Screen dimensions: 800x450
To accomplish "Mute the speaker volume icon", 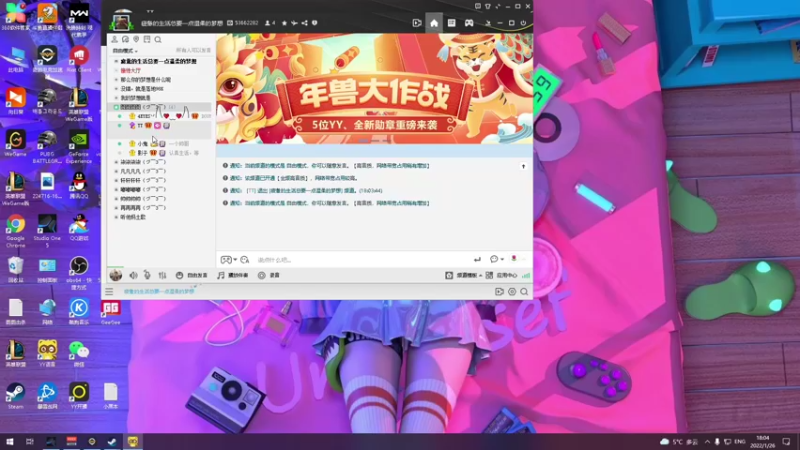I will tap(133, 275).
